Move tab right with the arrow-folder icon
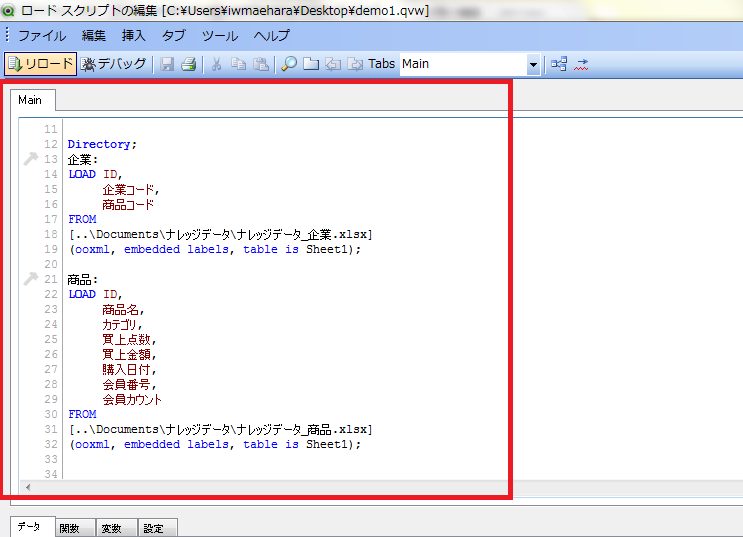This screenshot has height=537, width=743. tap(355, 64)
